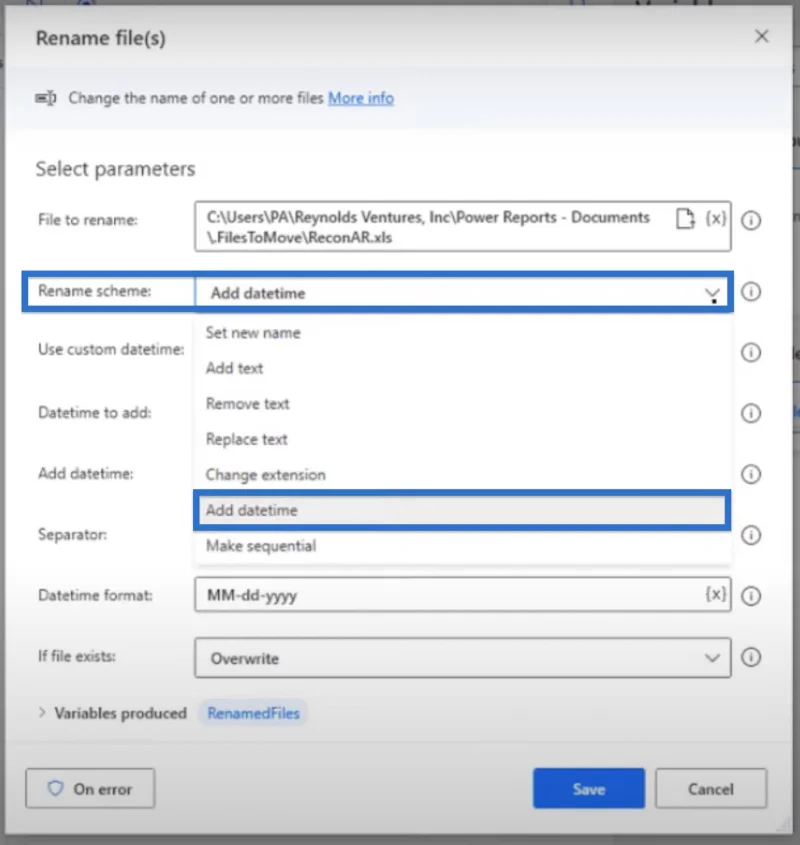Show info for Add datetime row

click(x=751, y=474)
